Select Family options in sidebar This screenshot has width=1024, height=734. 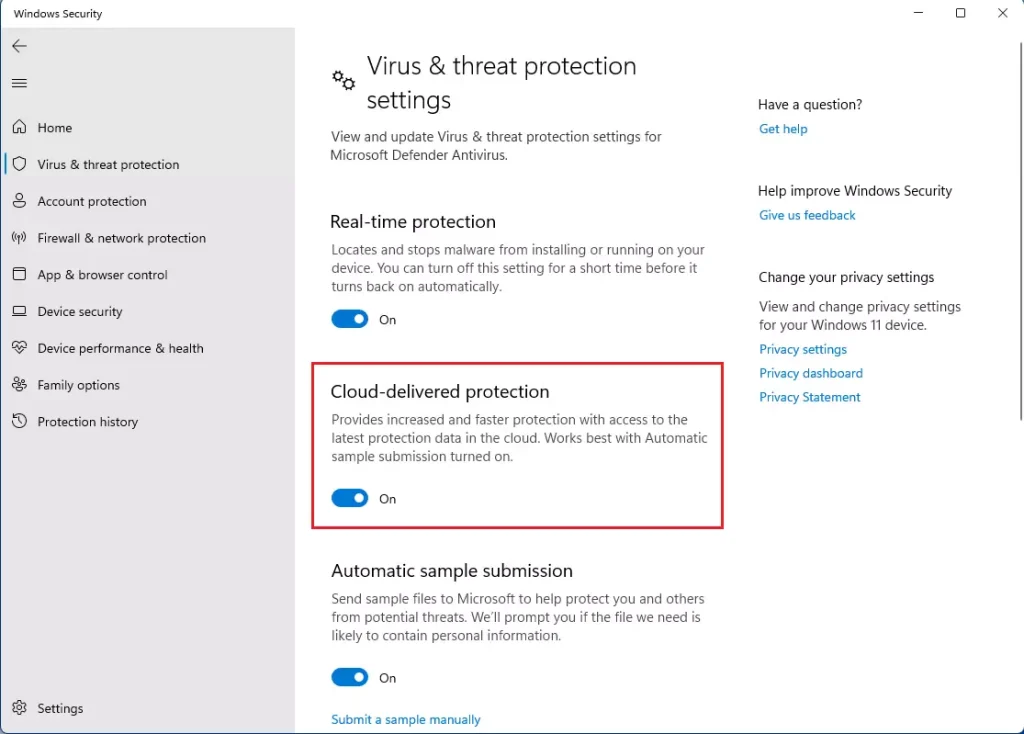[x=79, y=385]
